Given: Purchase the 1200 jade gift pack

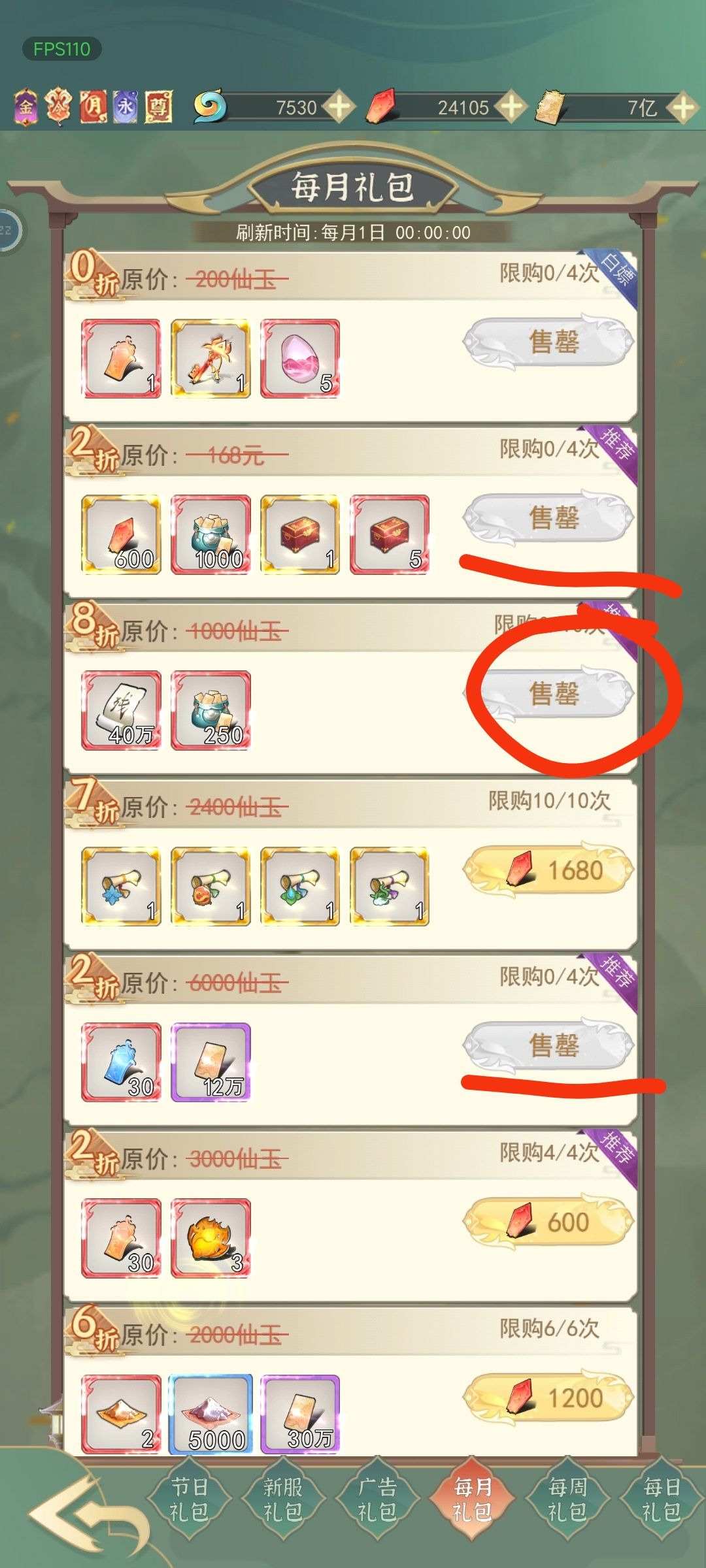Looking at the screenshot, I should pos(548,1397).
